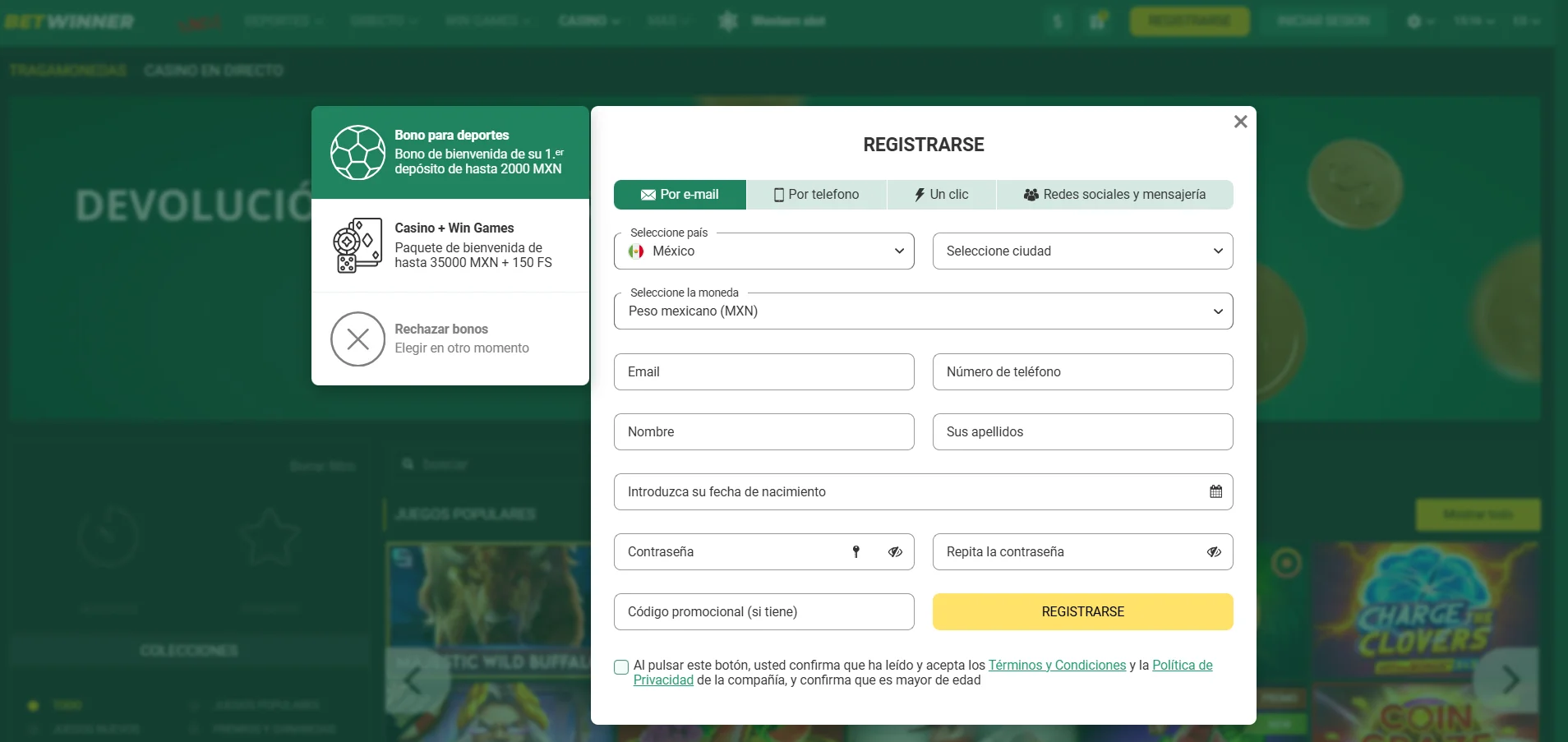Screen dimensions: 1568x742
Task: Click the clock recent icon in the sidebar
Action: tap(108, 537)
